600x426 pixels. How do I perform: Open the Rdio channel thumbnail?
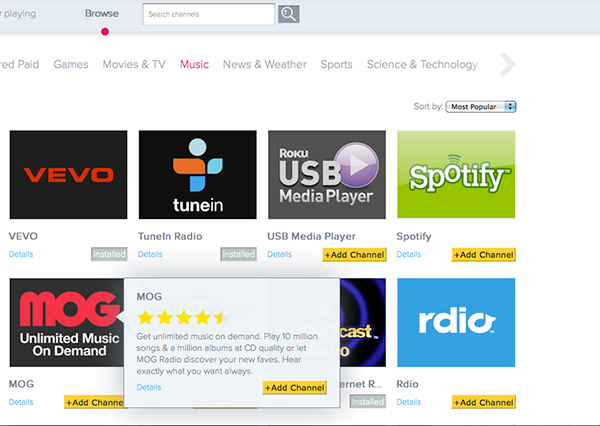[x=456, y=323]
